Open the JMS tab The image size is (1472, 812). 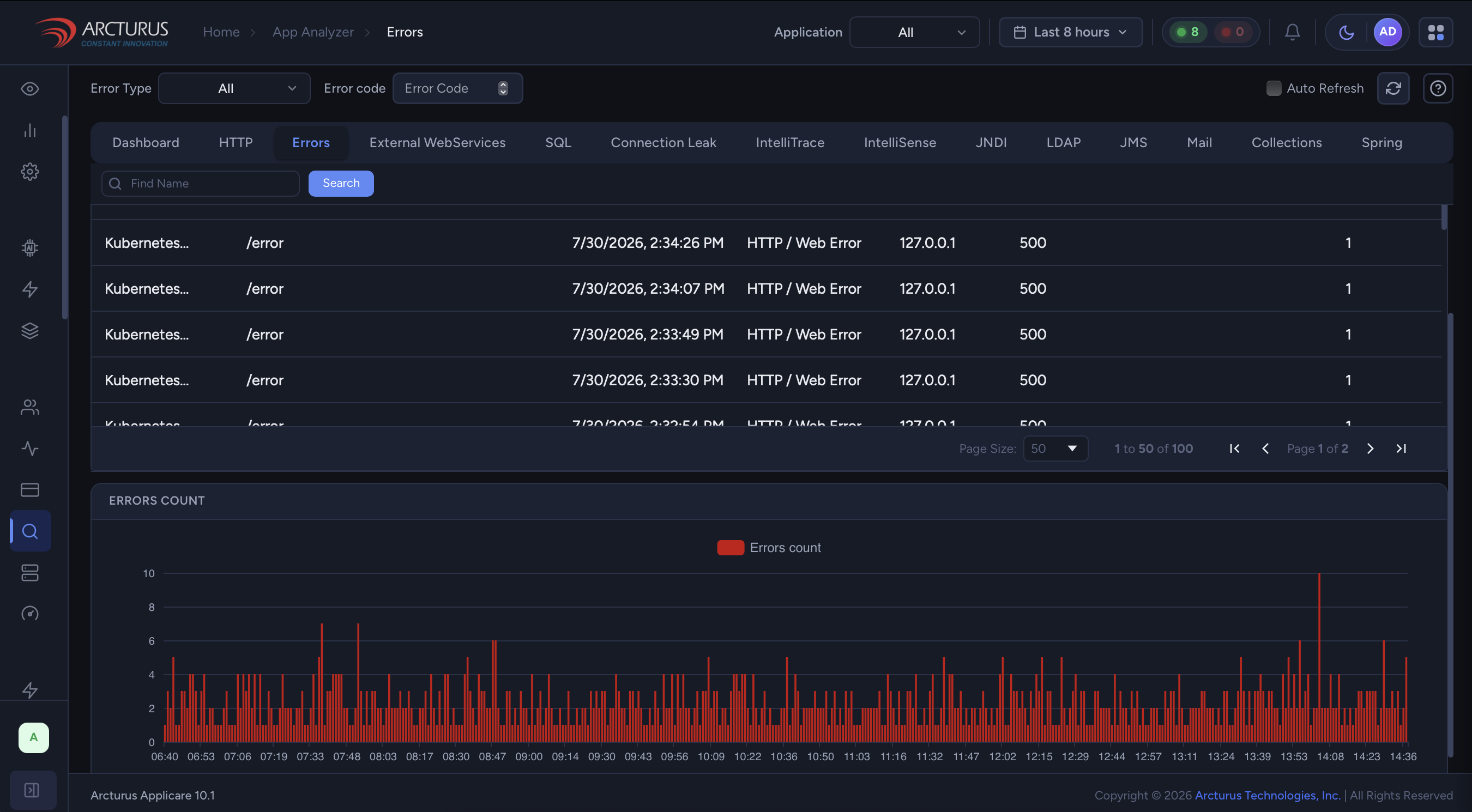1133,143
